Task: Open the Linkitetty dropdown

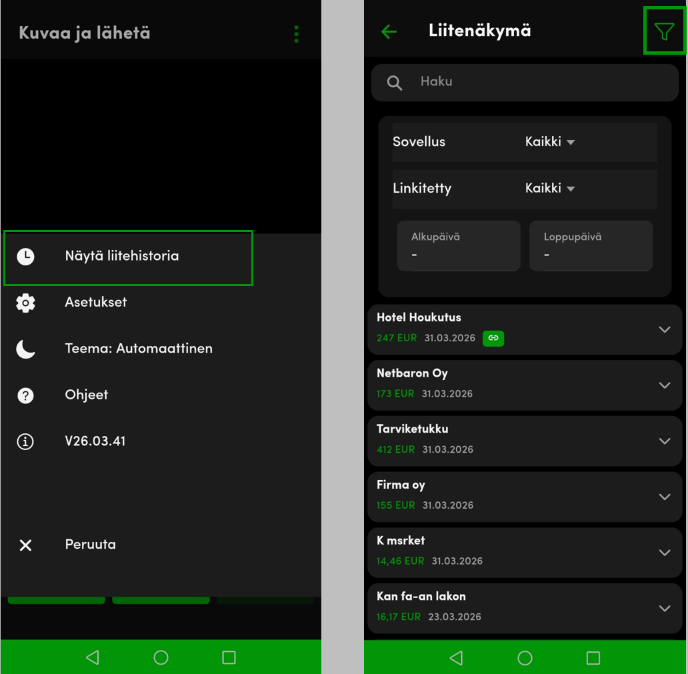Action: (550, 189)
